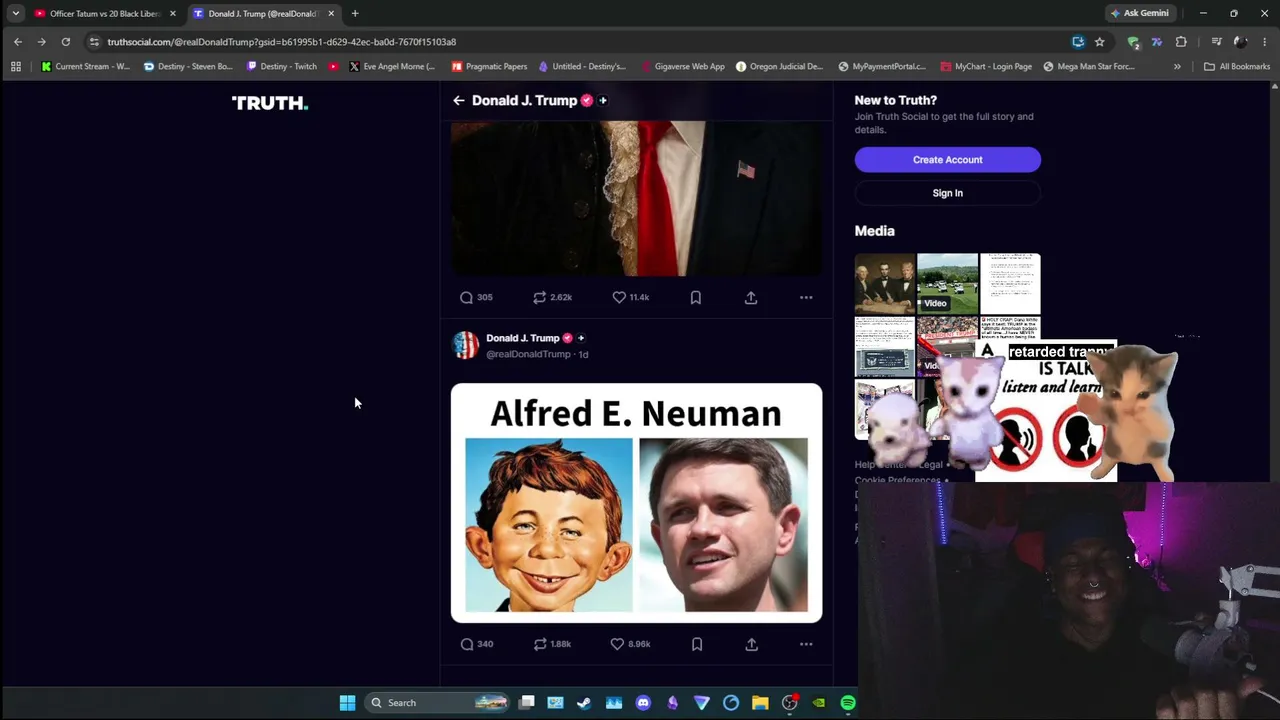
Task: Go back using the profile header arrow
Action: coord(458,100)
